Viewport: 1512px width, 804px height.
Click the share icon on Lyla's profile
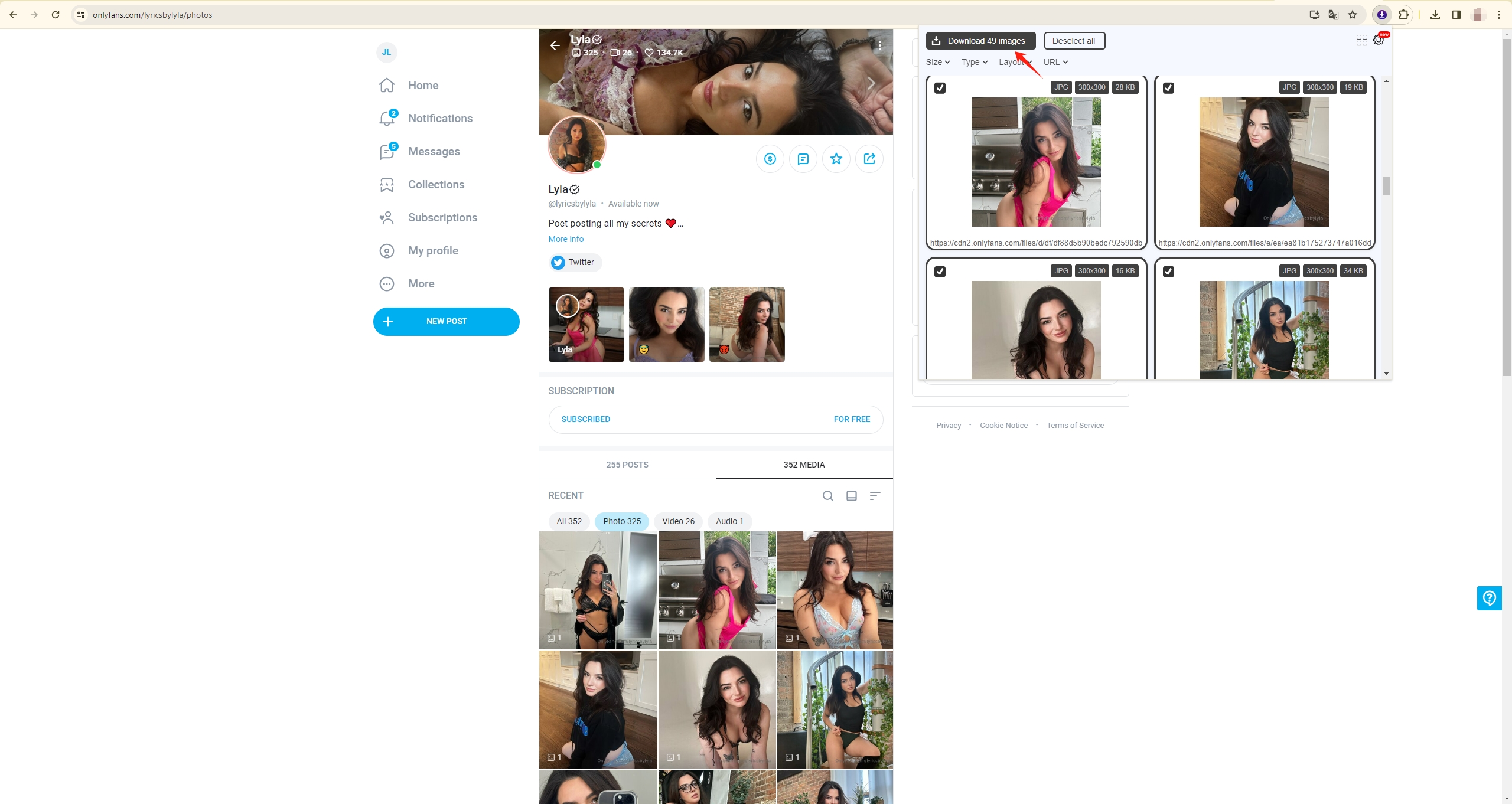869,158
